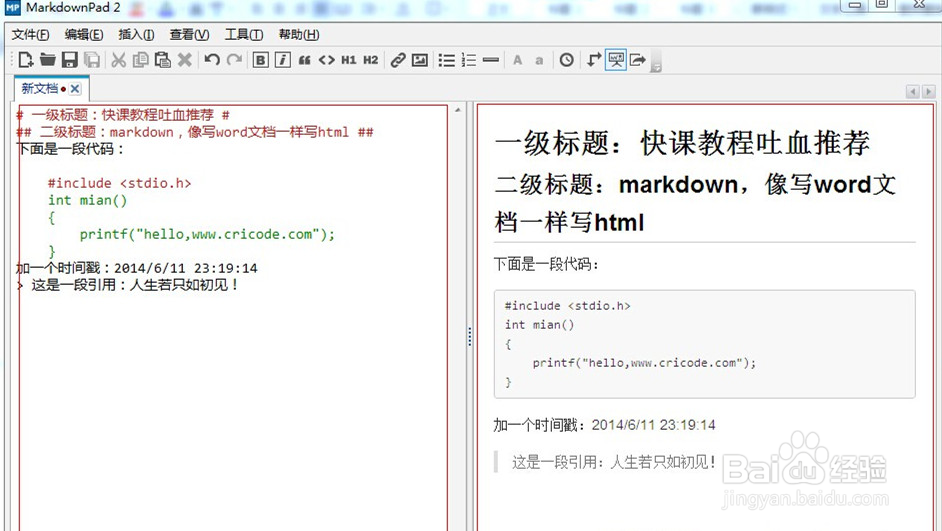Click the editor line 下面是一段代码
This screenshot has width=942, height=531.
pos(70,149)
